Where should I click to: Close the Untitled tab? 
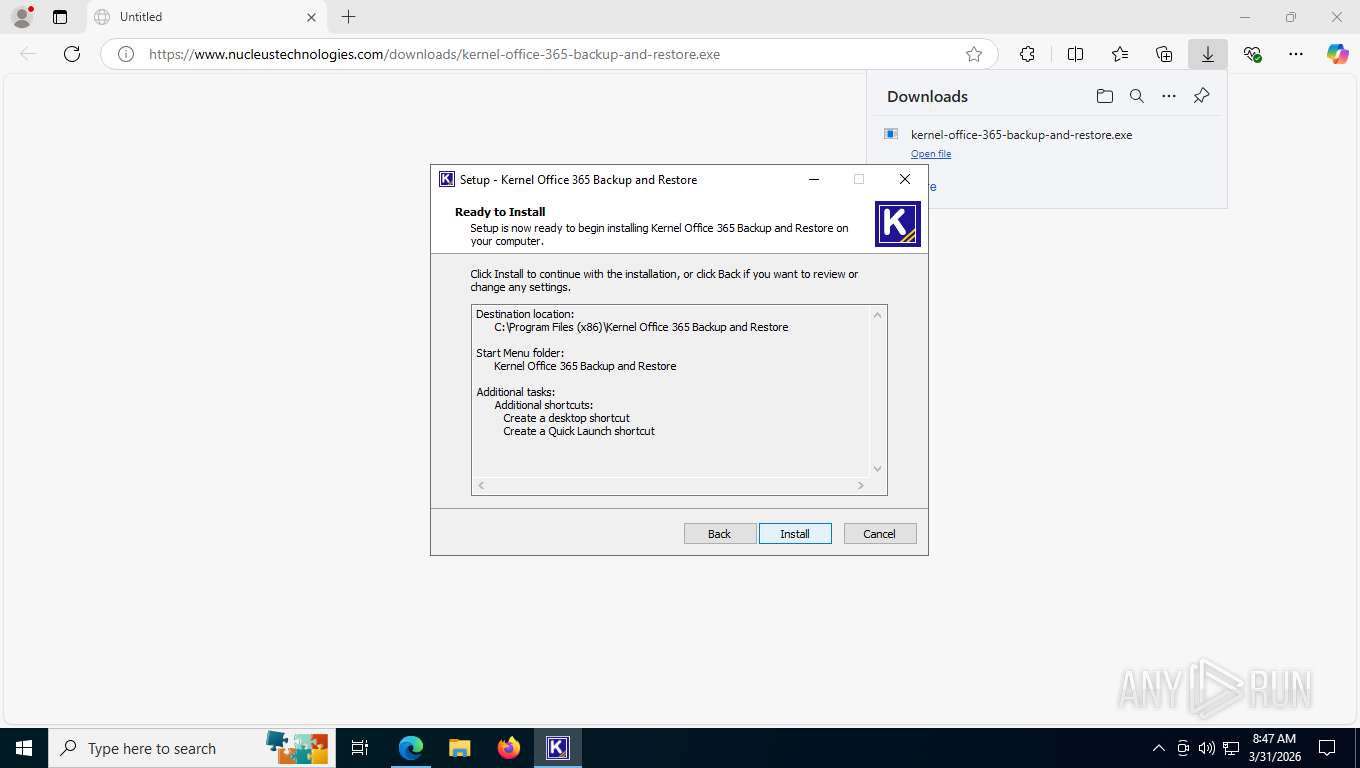(x=311, y=17)
